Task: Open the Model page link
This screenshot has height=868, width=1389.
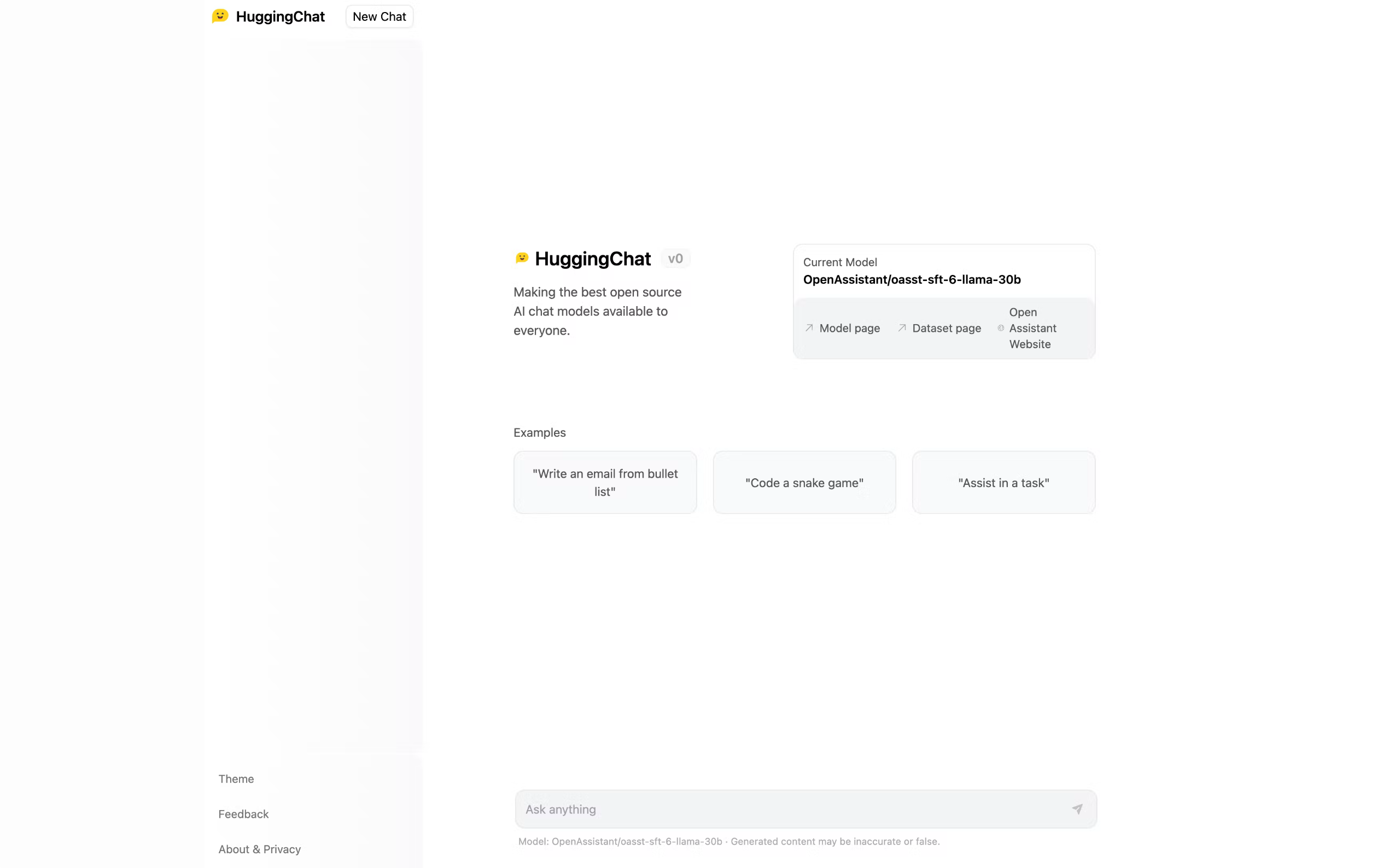Action: (849, 329)
